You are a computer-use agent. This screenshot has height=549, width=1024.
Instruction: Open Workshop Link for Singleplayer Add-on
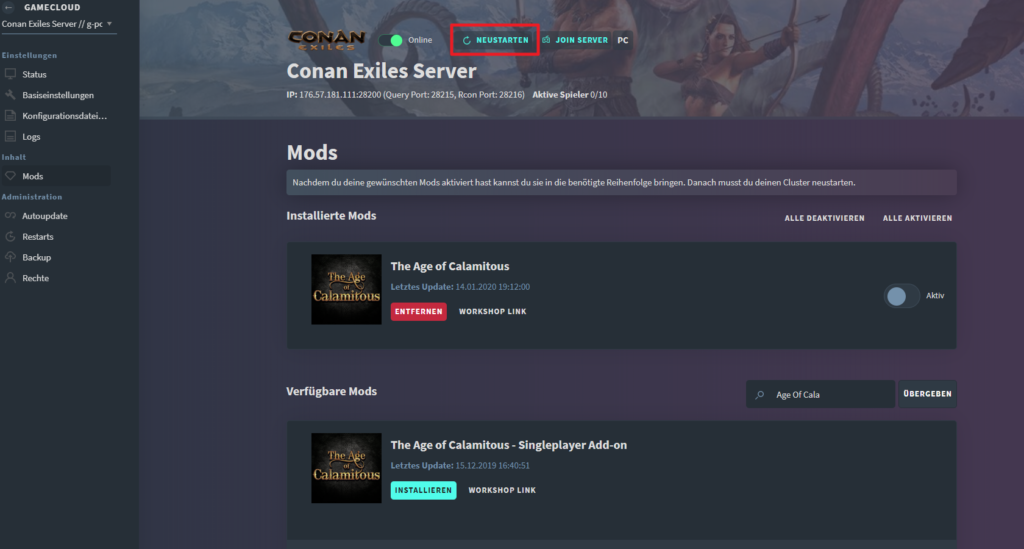[x=502, y=490]
